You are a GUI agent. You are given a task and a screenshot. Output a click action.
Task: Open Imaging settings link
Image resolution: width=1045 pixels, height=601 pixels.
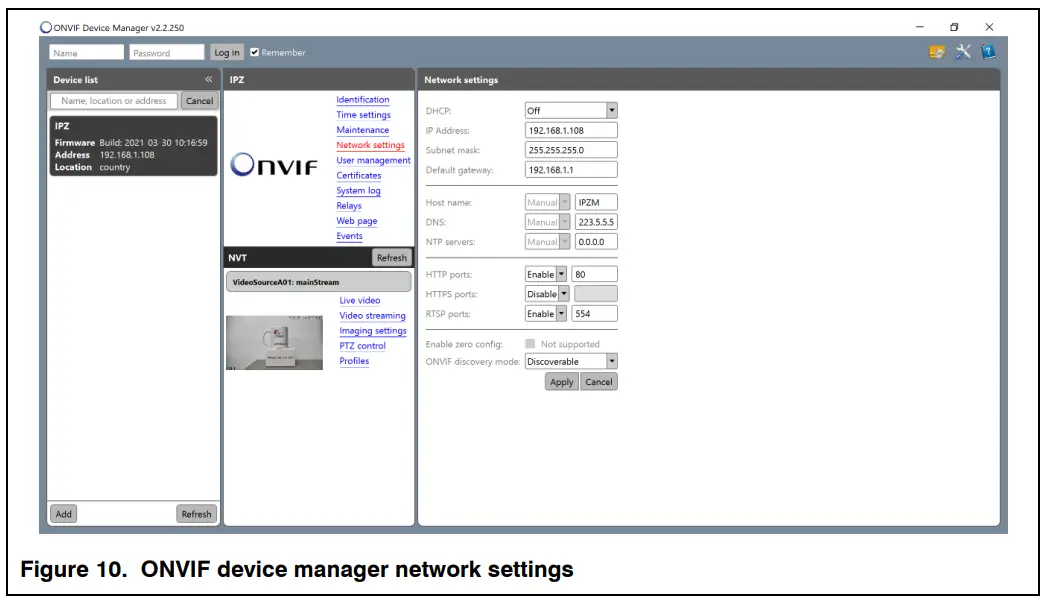[x=373, y=330]
